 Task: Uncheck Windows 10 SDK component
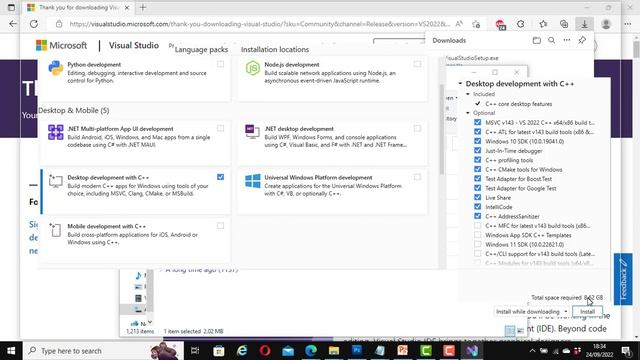click(x=478, y=141)
